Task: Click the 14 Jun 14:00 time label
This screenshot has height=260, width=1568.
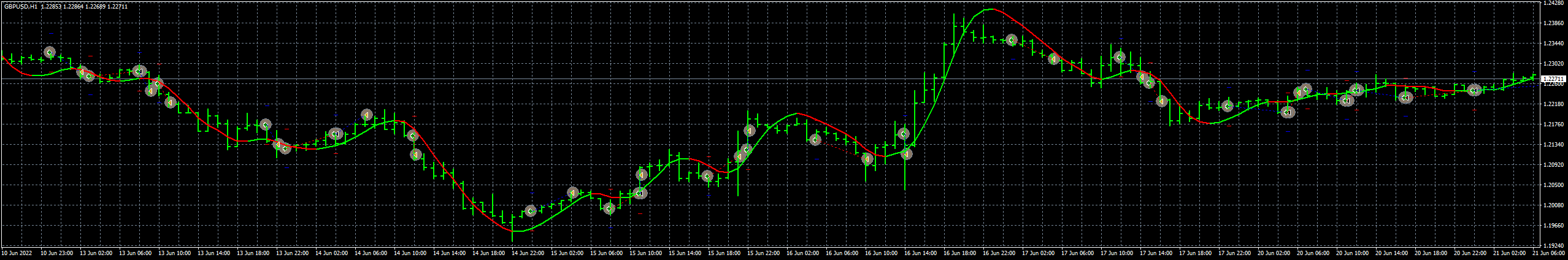Action: click(x=450, y=253)
